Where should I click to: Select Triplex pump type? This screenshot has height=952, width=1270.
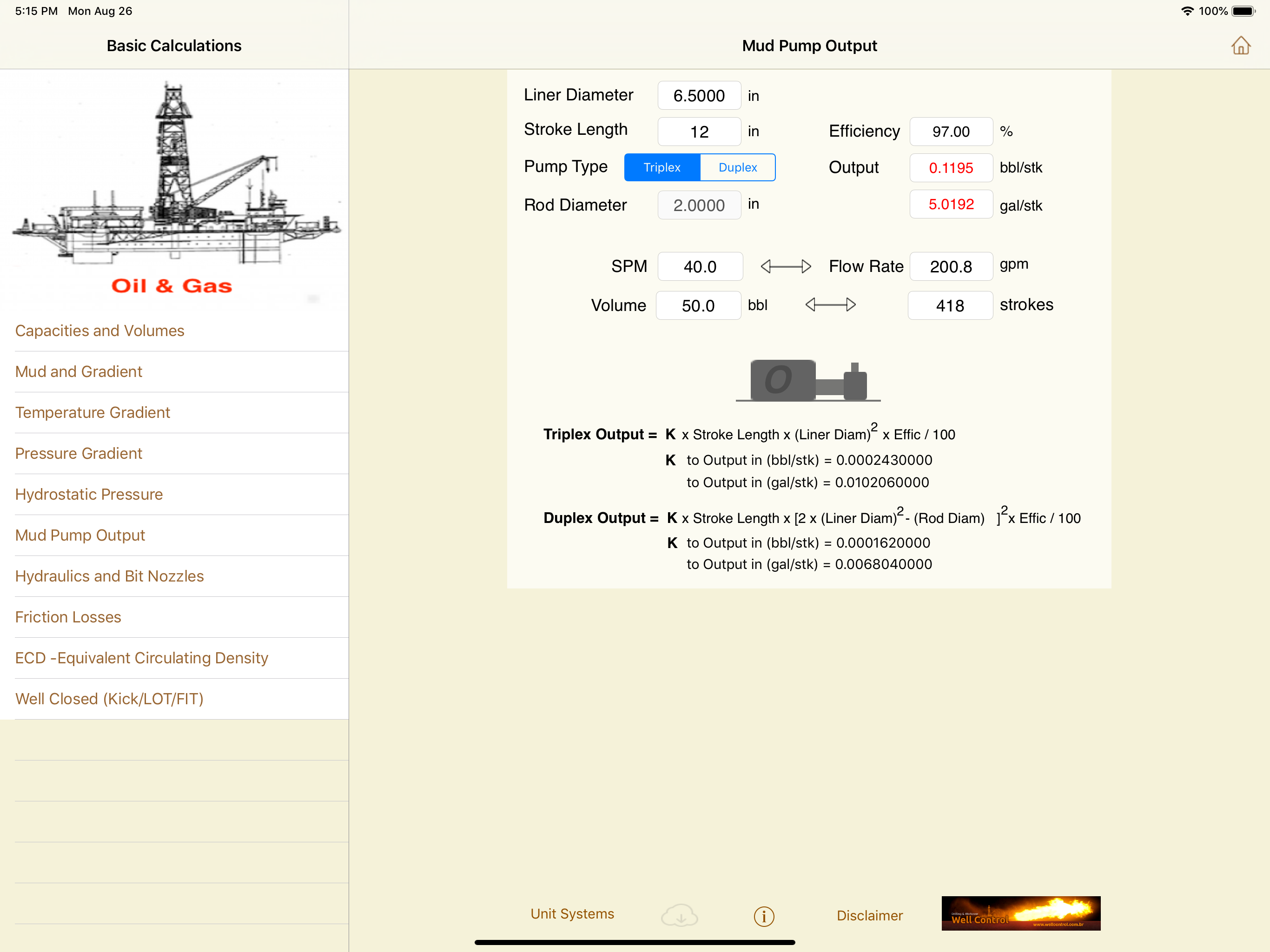(x=662, y=167)
